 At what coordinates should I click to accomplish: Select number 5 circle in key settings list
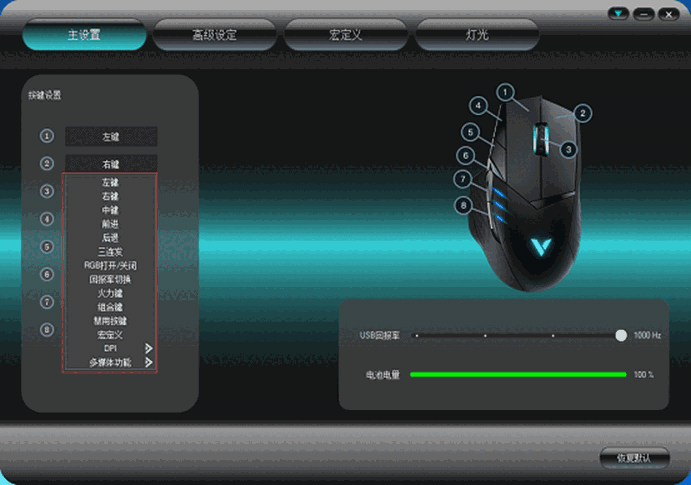[47, 247]
